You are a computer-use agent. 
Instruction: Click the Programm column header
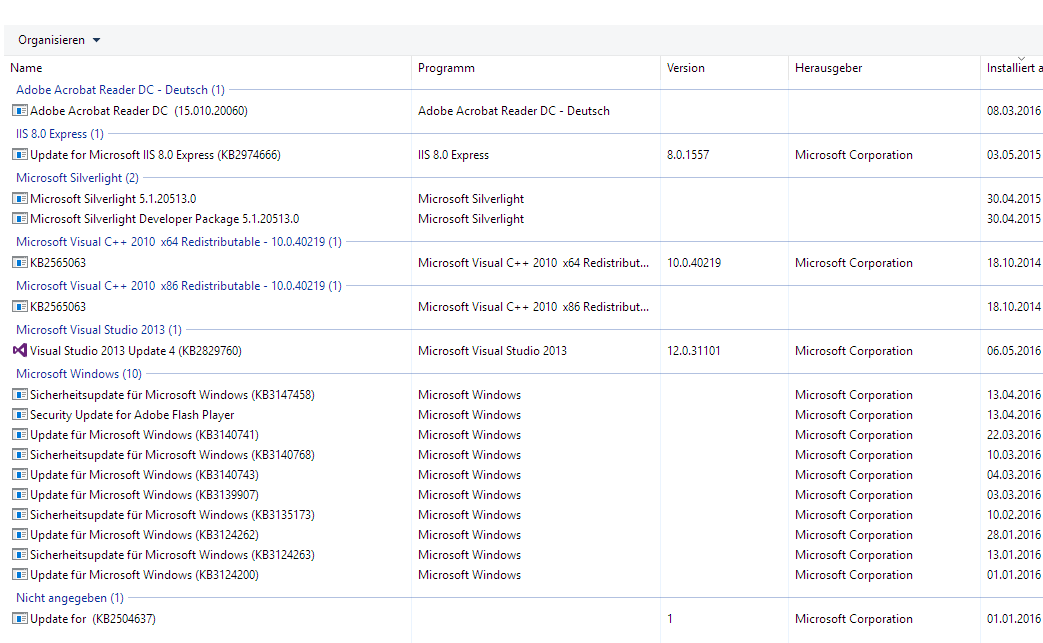[x=446, y=68]
